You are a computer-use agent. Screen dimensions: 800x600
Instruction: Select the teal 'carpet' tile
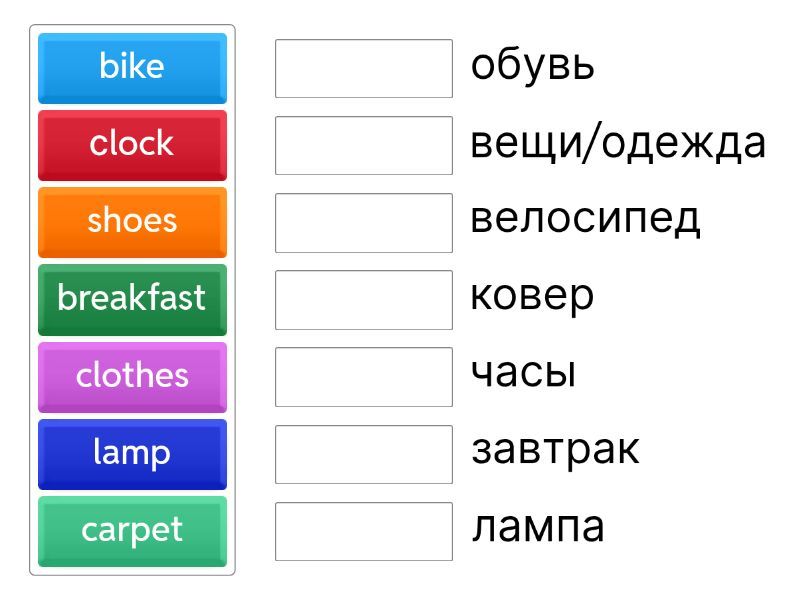132,530
